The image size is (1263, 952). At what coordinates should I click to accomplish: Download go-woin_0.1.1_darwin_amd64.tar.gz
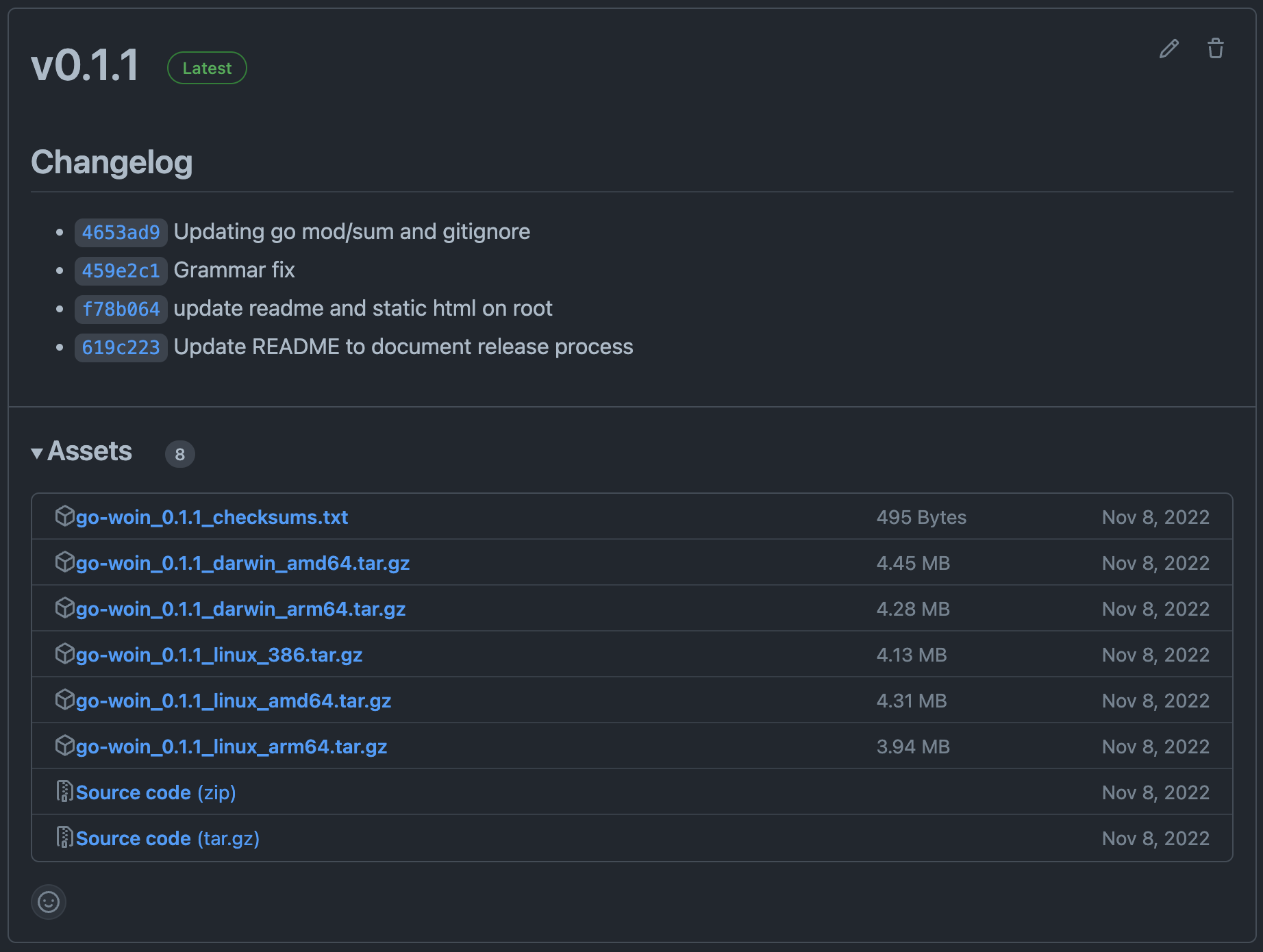tap(242, 563)
